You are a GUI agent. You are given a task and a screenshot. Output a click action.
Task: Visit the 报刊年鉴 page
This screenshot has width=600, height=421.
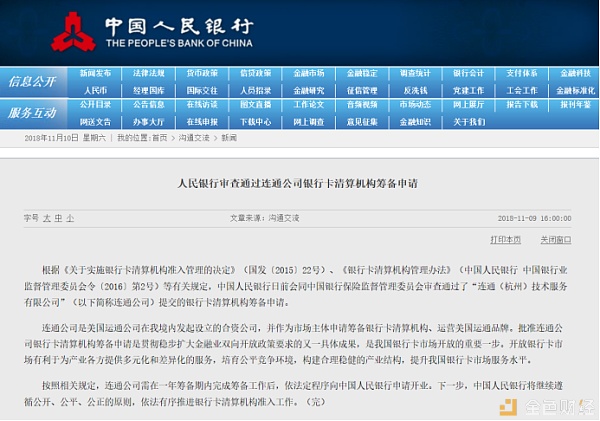coord(576,104)
